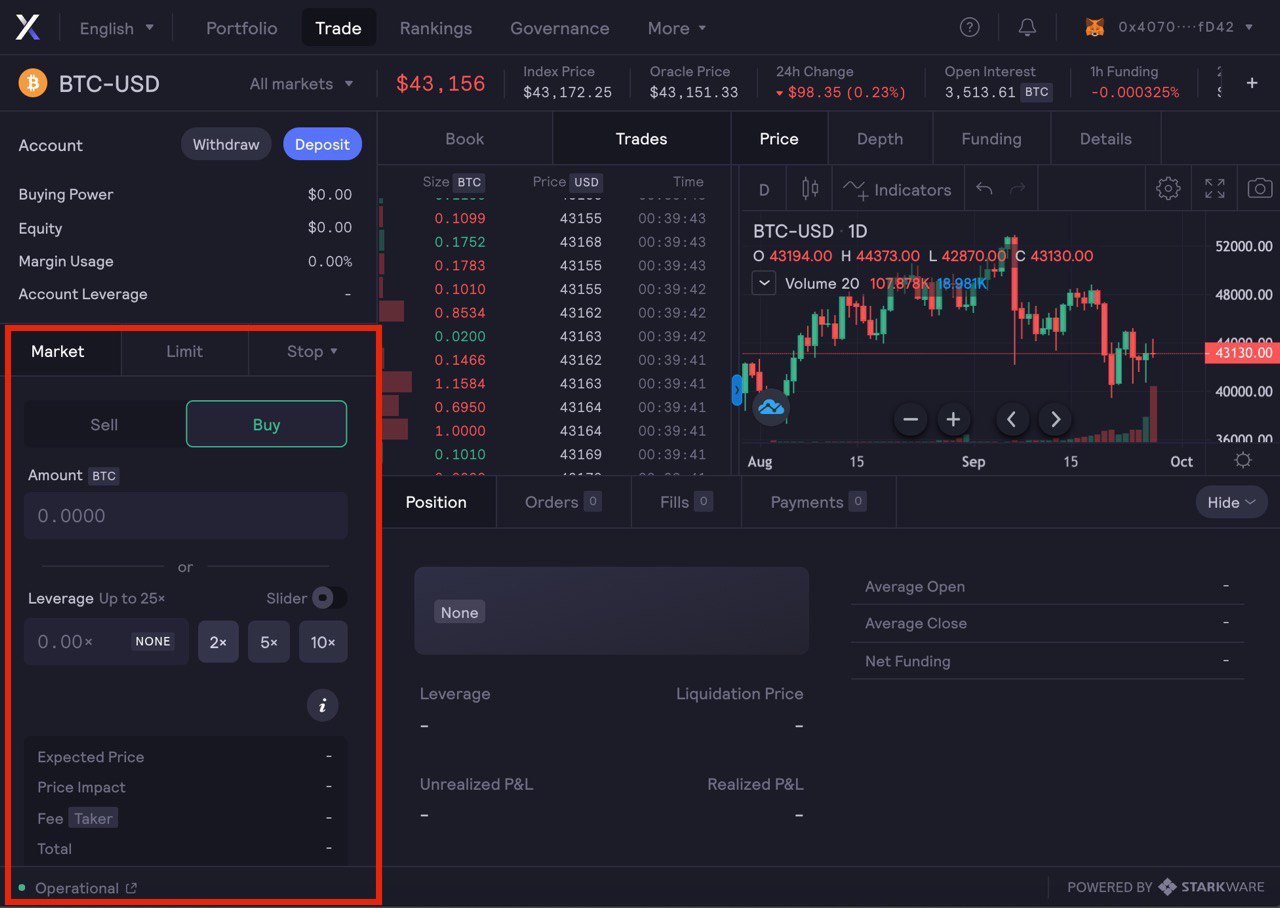
Task: Click the Withdraw button
Action: (x=226, y=144)
